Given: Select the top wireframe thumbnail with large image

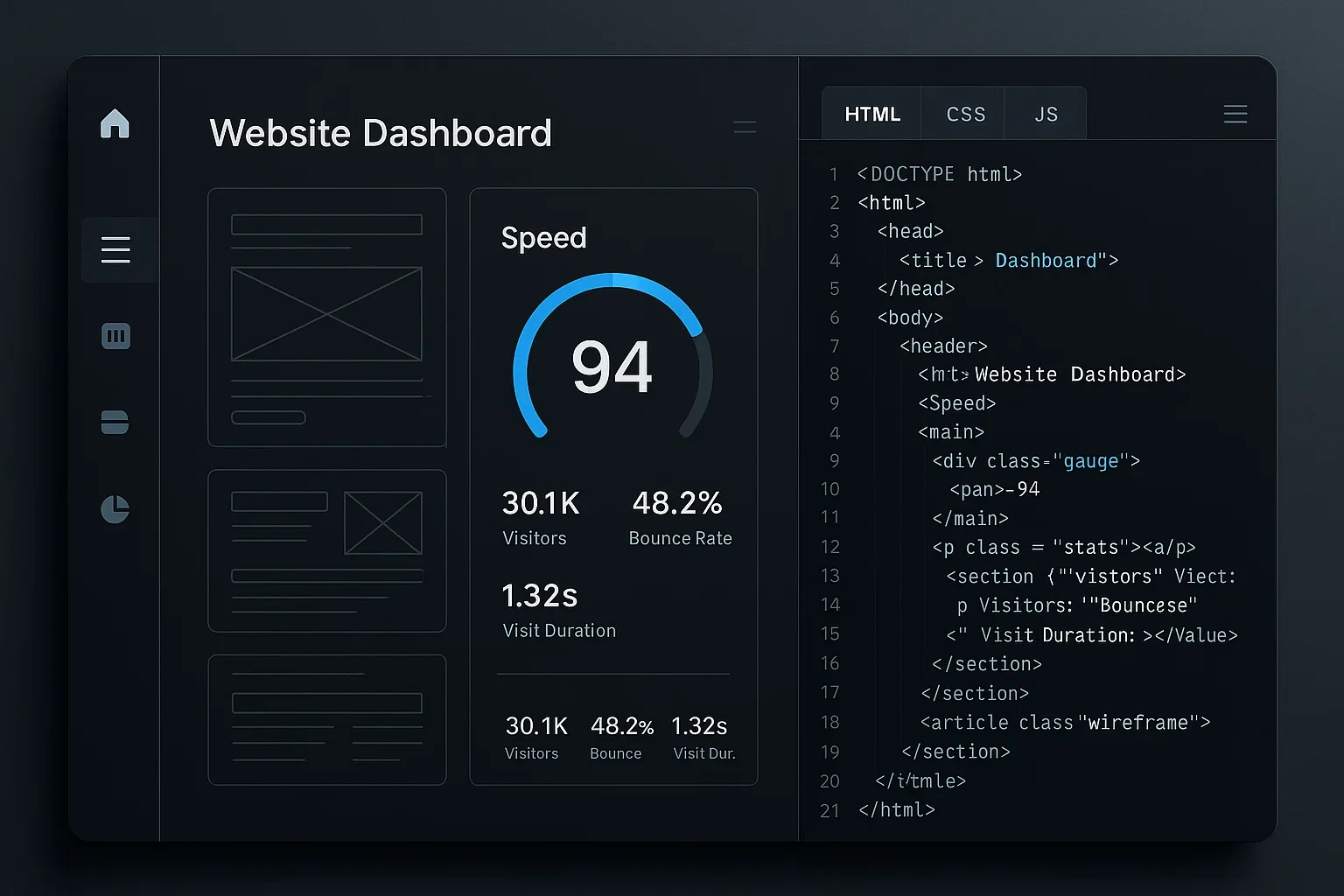Looking at the screenshot, I should coord(327,318).
